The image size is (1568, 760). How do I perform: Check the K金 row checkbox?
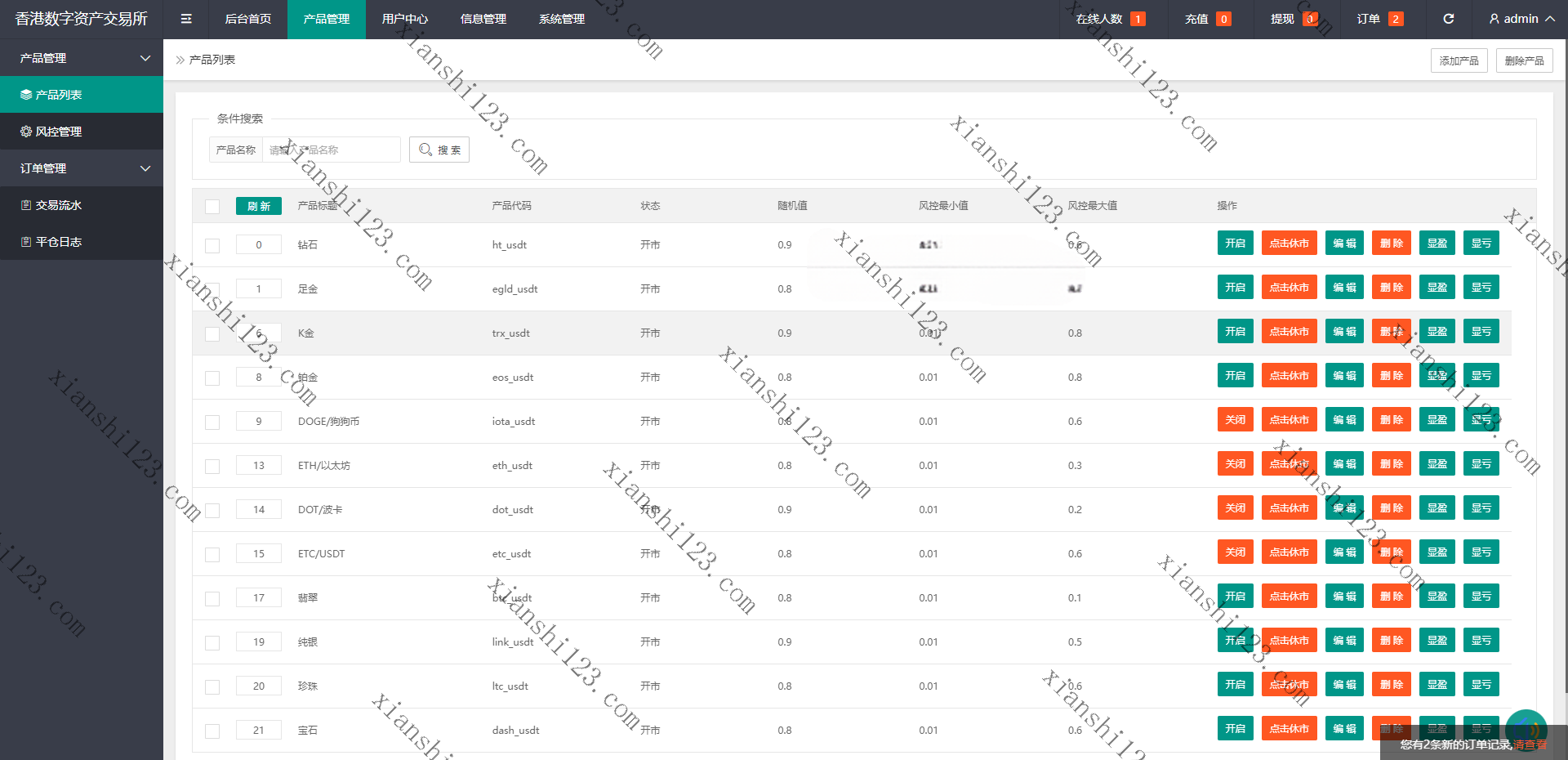pos(212,333)
